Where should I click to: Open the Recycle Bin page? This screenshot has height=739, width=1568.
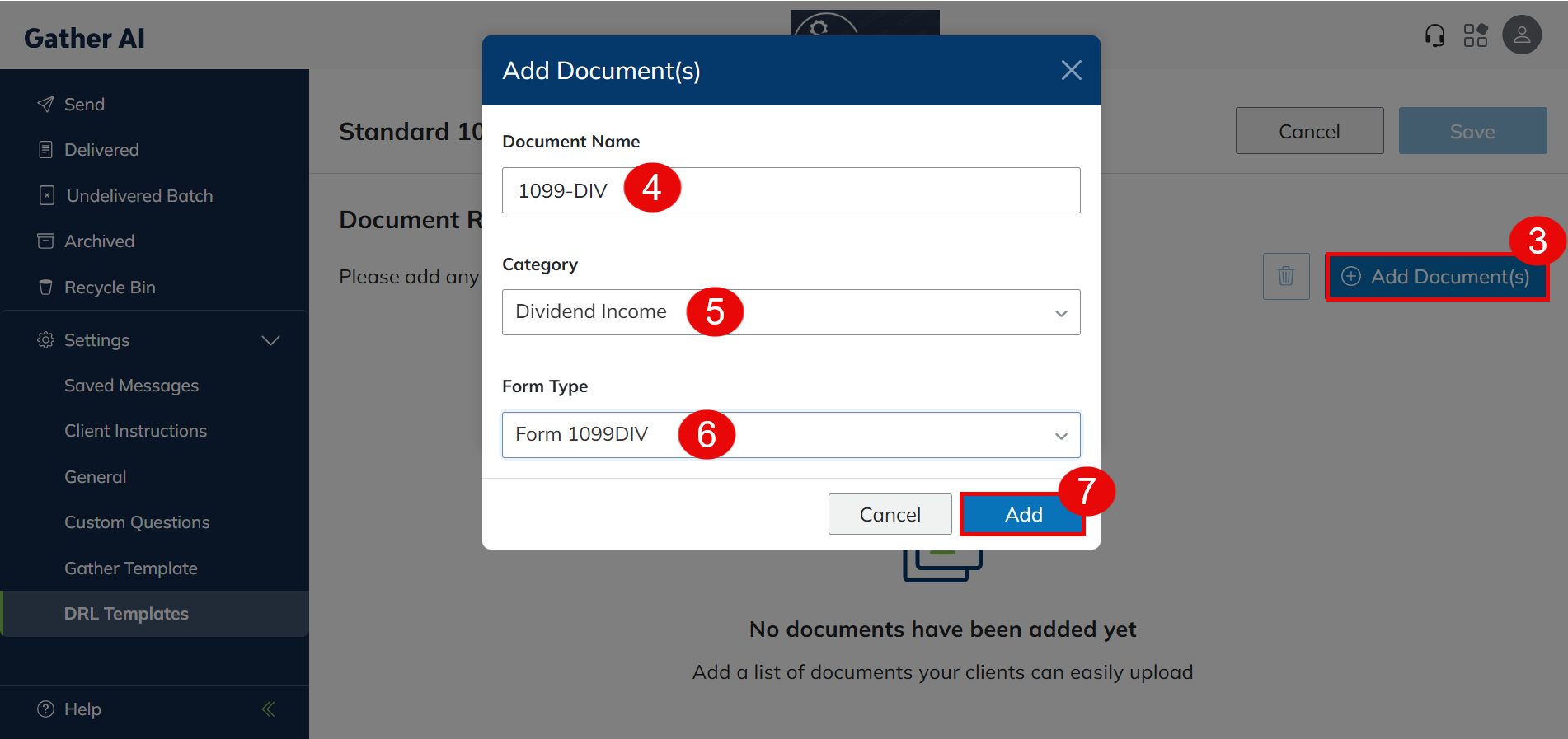point(109,288)
